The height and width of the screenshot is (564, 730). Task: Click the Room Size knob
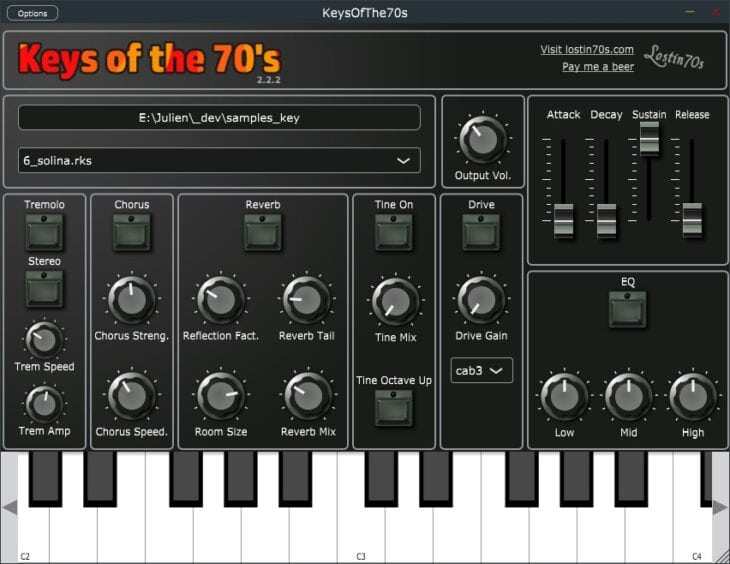tap(220, 396)
